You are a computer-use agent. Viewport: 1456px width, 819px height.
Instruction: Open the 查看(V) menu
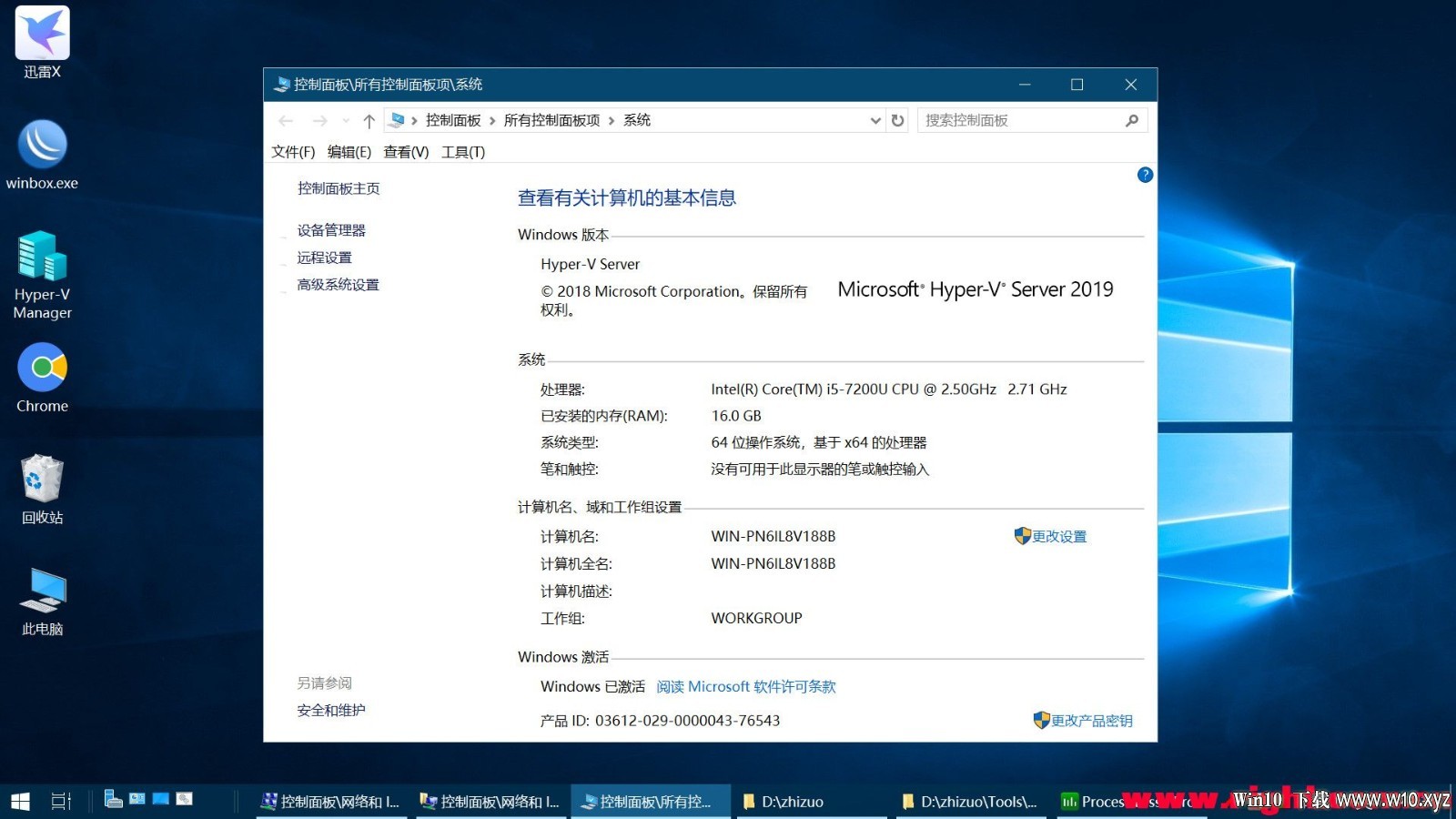pos(406,152)
